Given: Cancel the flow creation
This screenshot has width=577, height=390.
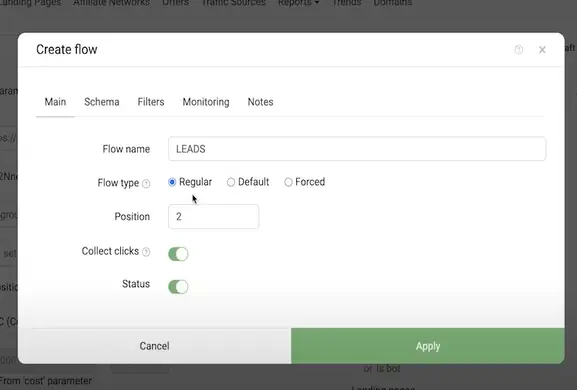Looking at the screenshot, I should [154, 346].
